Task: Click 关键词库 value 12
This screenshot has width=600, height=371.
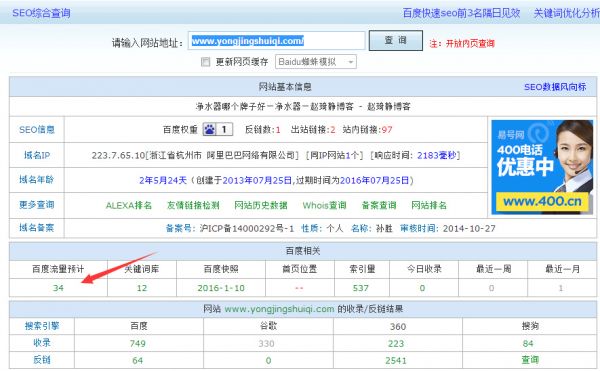Action: tap(142, 288)
